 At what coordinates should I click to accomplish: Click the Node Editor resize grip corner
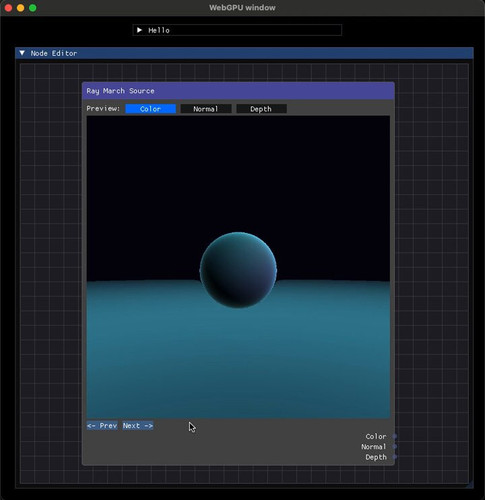click(x=470, y=485)
